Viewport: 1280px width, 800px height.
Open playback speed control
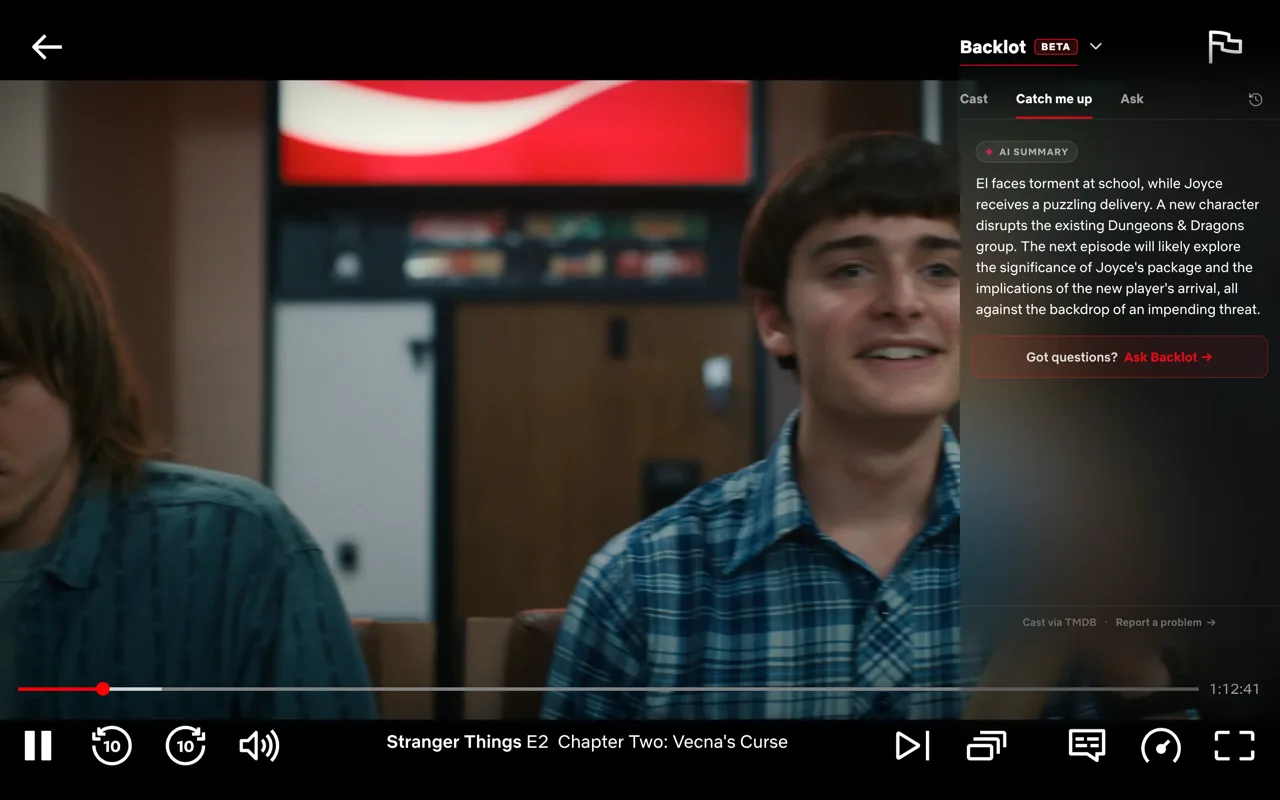[1161, 746]
